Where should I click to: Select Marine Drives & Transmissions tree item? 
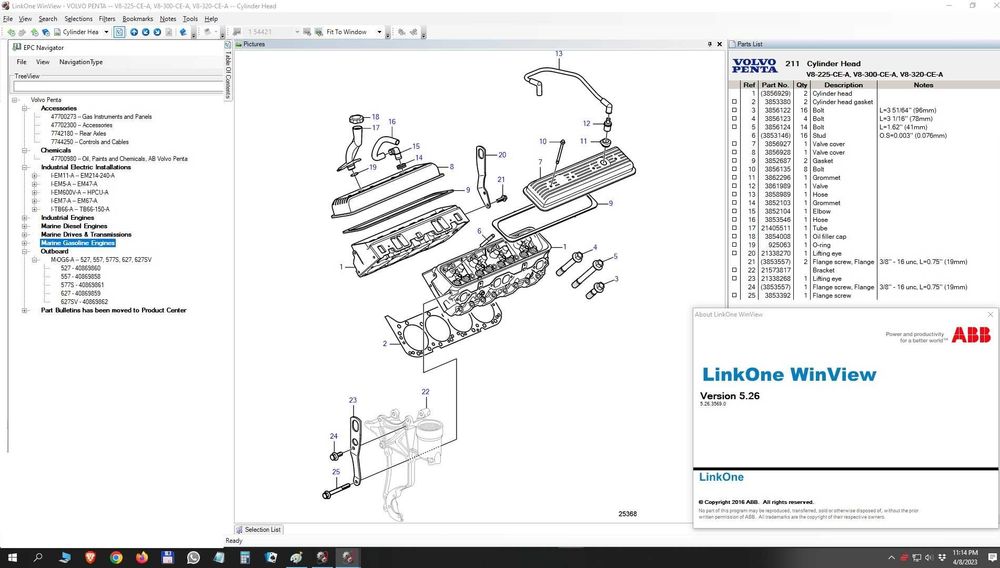pos(86,235)
